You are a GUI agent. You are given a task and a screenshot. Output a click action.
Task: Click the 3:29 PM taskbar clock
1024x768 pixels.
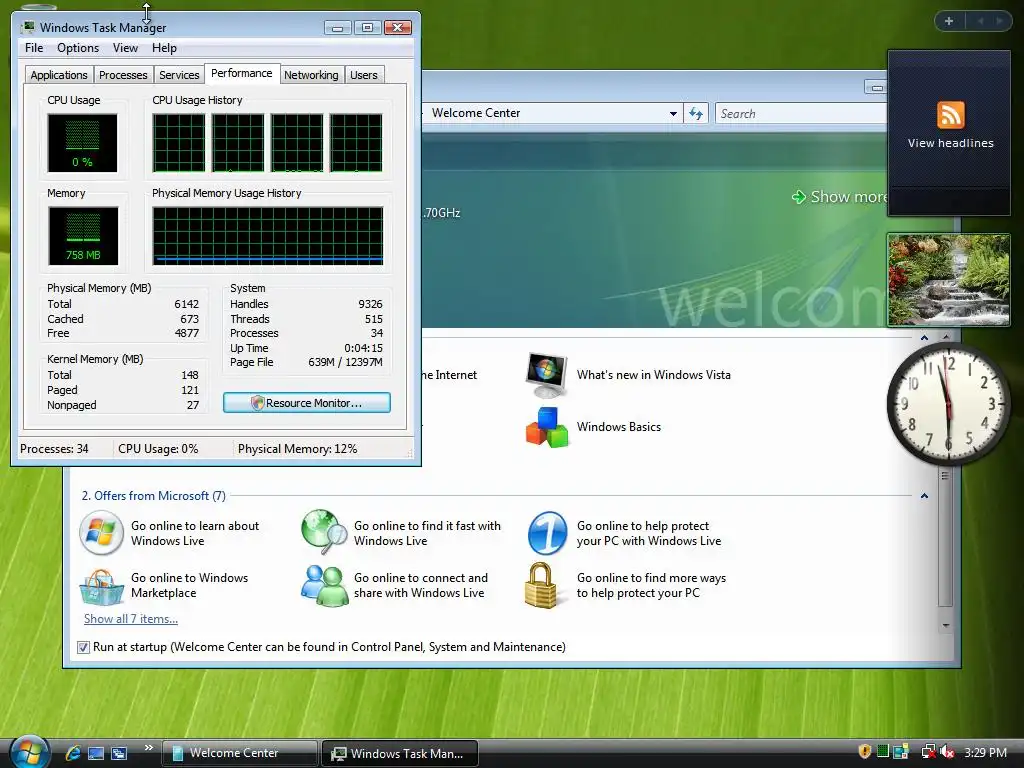tap(985, 752)
